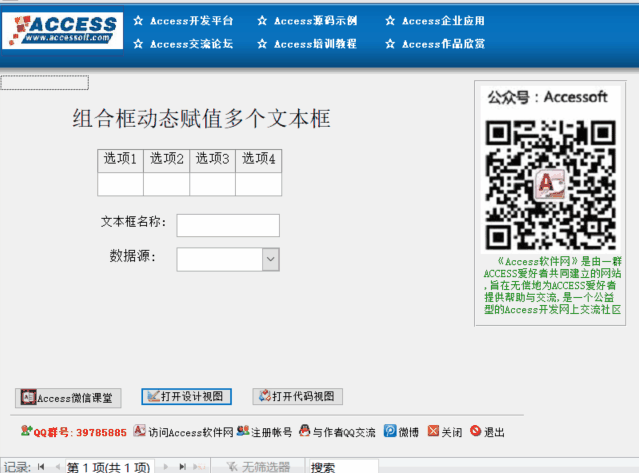Click star icon beside Access开发平台
Viewport: 639px width, 473px height.
point(139,20)
